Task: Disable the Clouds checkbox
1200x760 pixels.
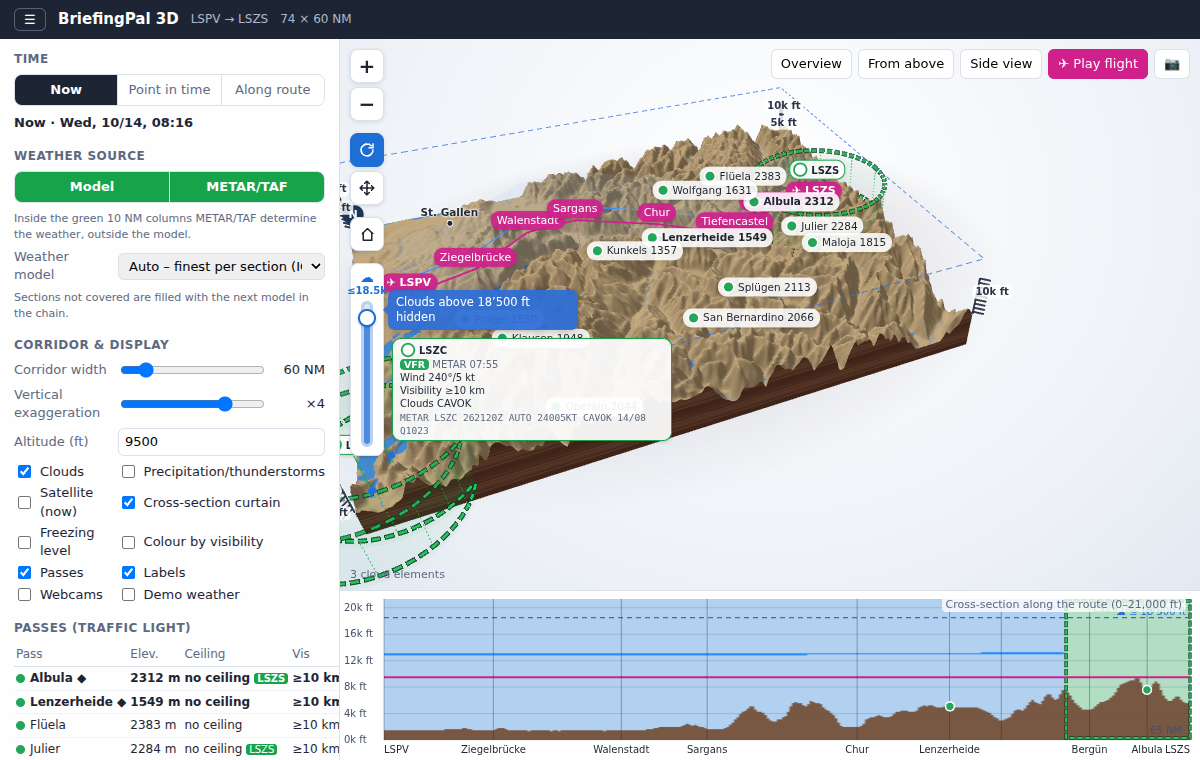Action: [x=24, y=471]
